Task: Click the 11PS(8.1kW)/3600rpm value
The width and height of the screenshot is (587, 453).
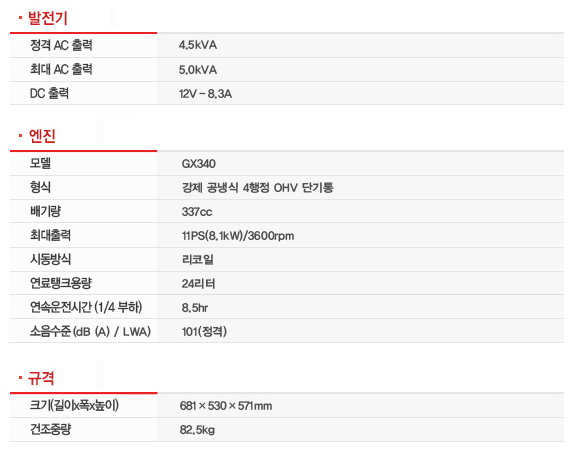Action: coord(238,236)
